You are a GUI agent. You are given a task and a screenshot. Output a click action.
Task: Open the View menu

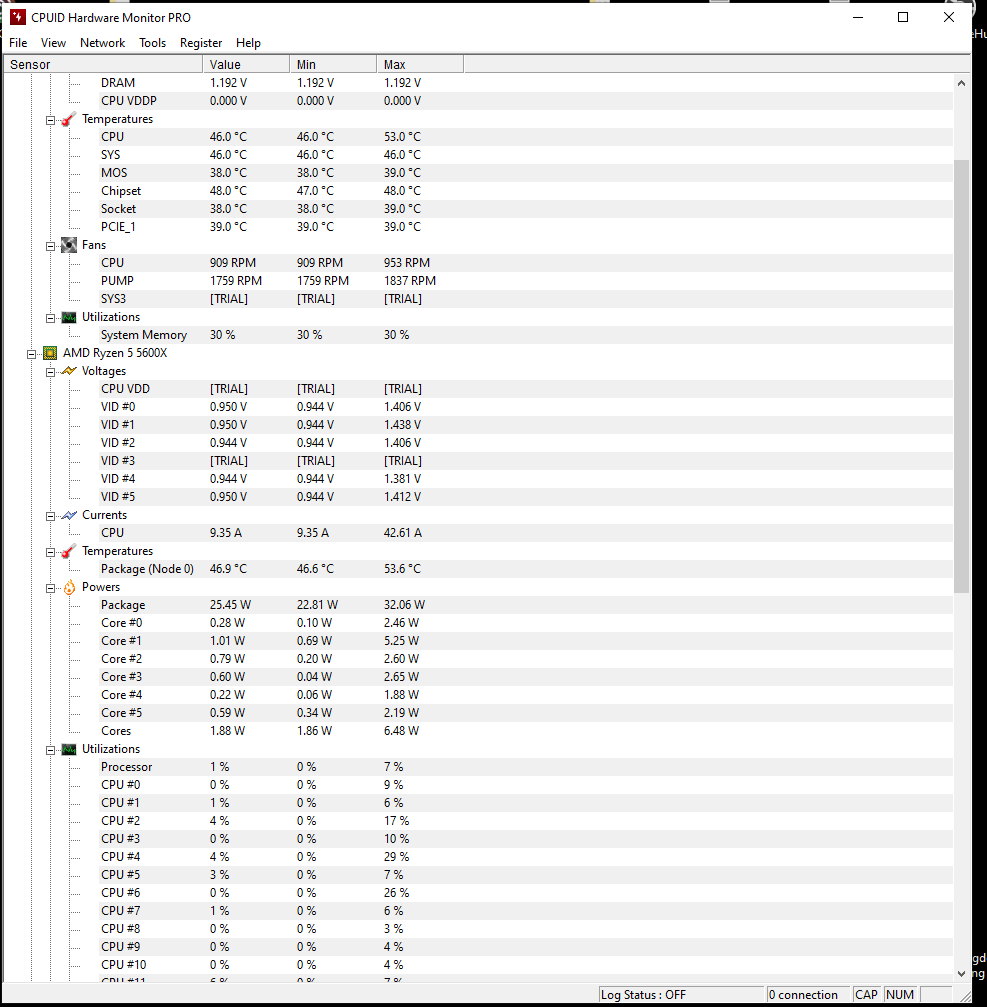pyautogui.click(x=53, y=43)
